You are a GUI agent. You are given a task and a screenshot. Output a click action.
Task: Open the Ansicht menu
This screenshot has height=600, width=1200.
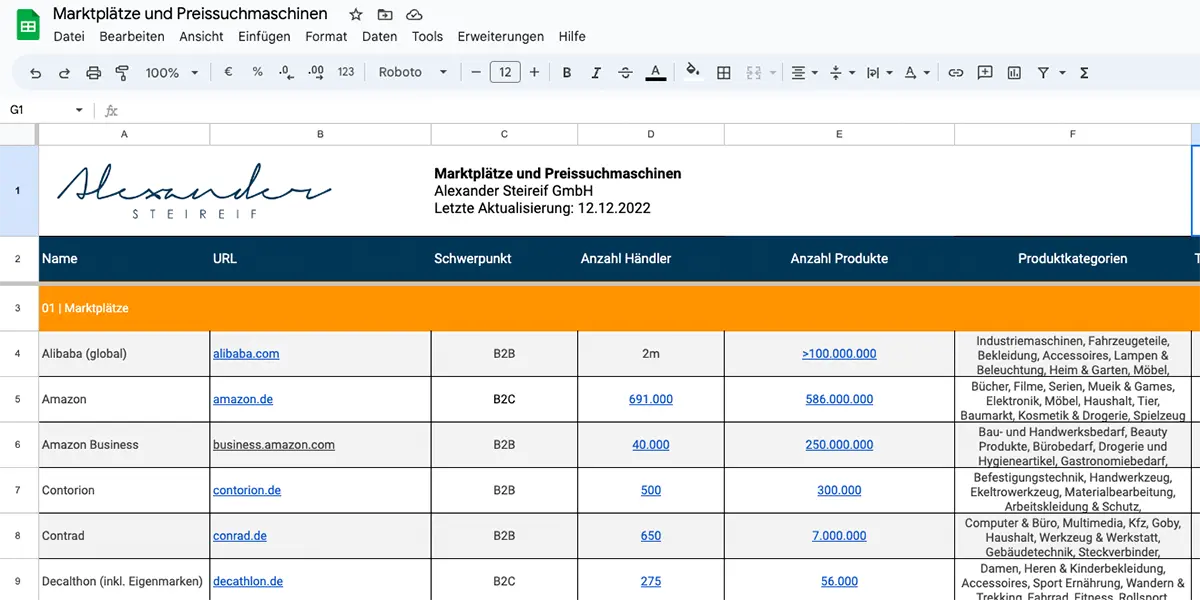[202, 36]
